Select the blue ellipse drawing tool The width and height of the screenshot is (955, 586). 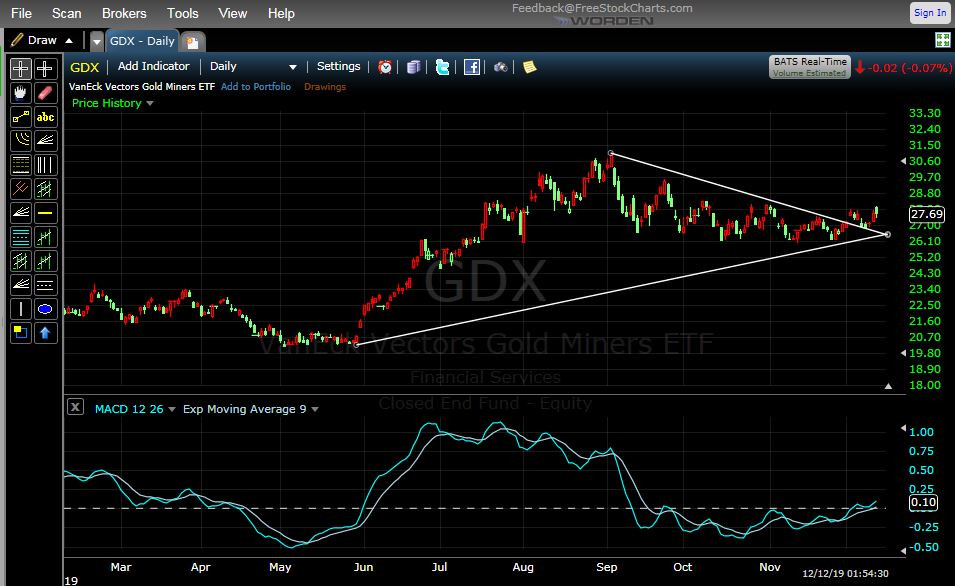tap(45, 309)
